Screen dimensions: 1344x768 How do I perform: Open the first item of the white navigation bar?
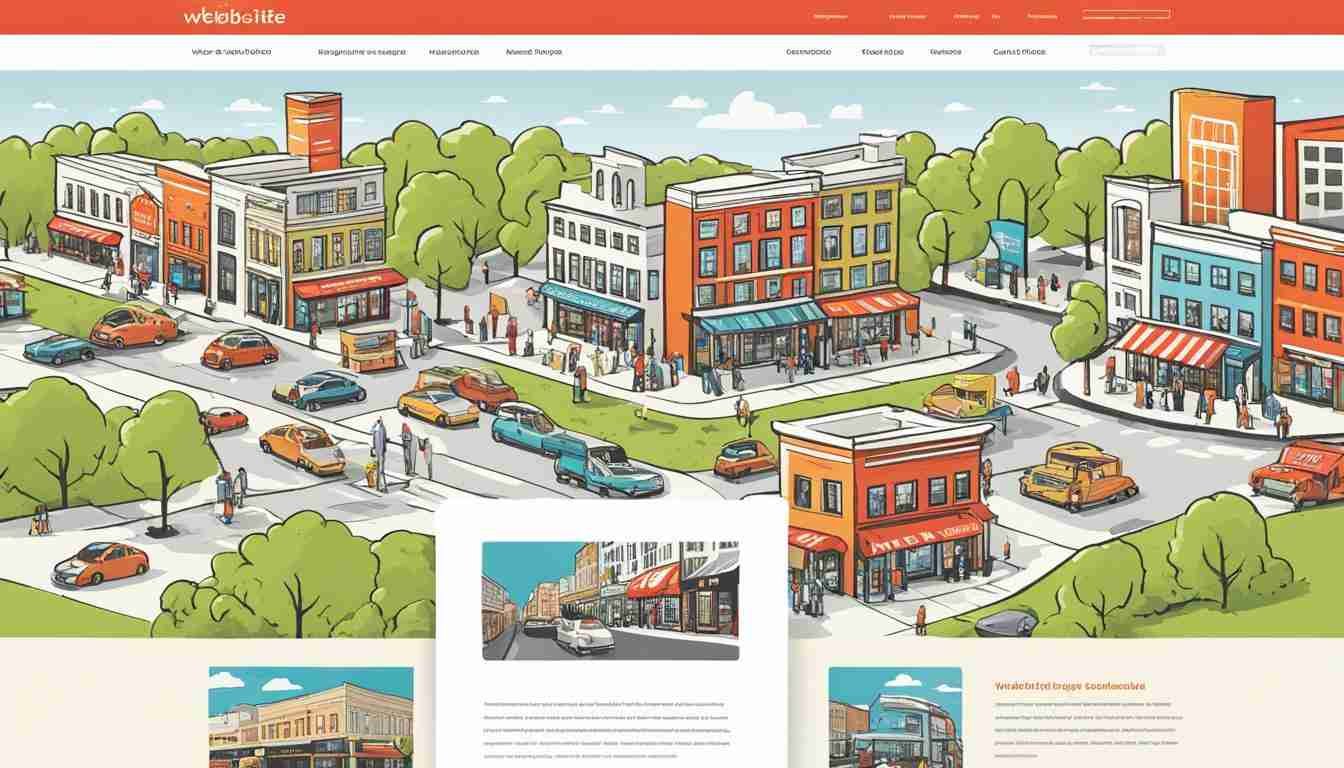pyautogui.click(x=231, y=52)
